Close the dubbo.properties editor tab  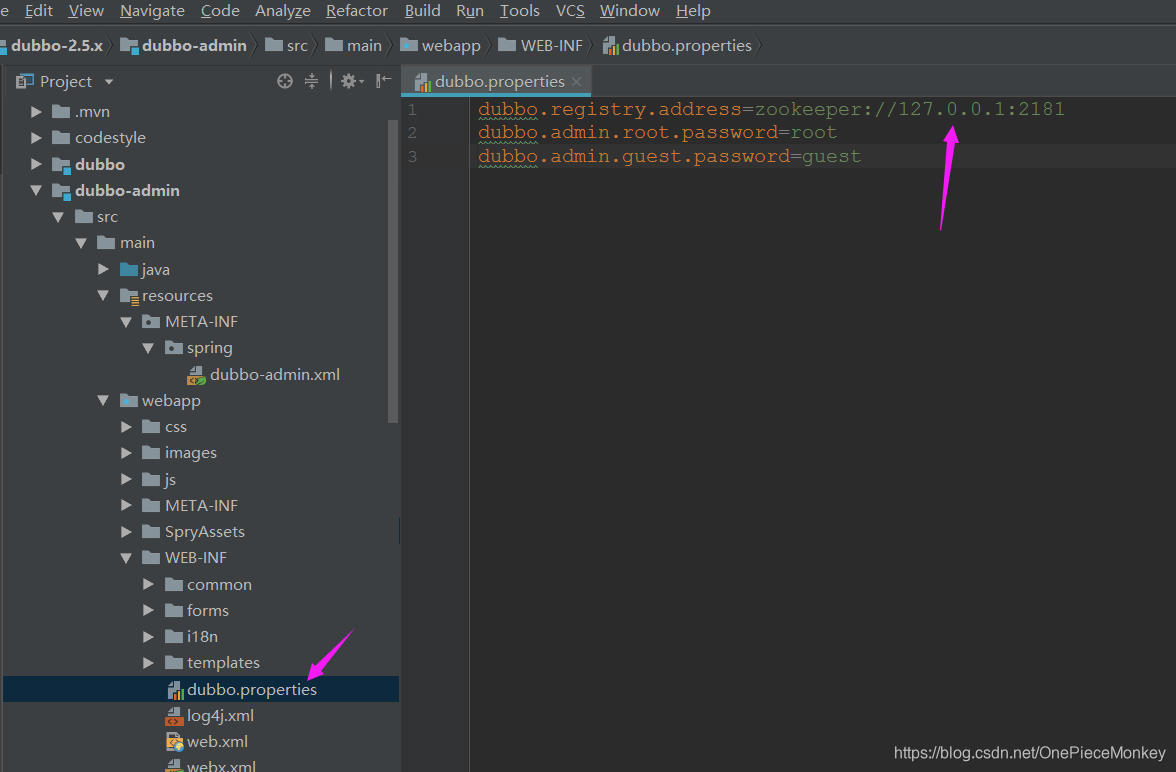576,82
